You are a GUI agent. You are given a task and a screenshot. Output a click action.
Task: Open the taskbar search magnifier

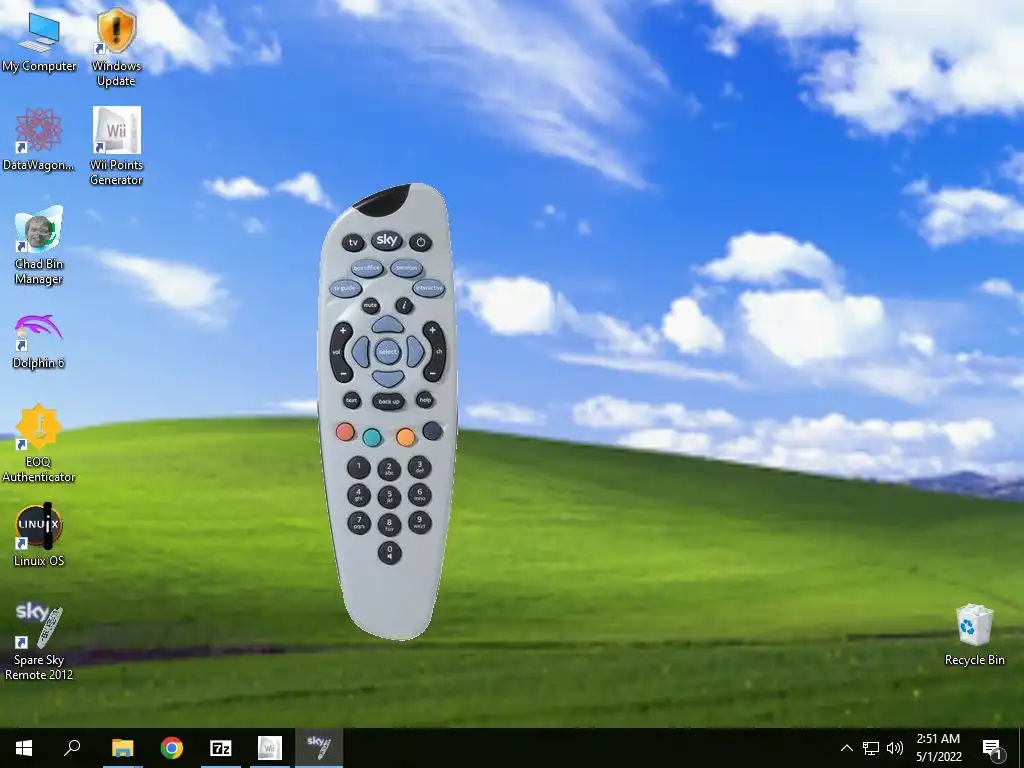(72, 748)
